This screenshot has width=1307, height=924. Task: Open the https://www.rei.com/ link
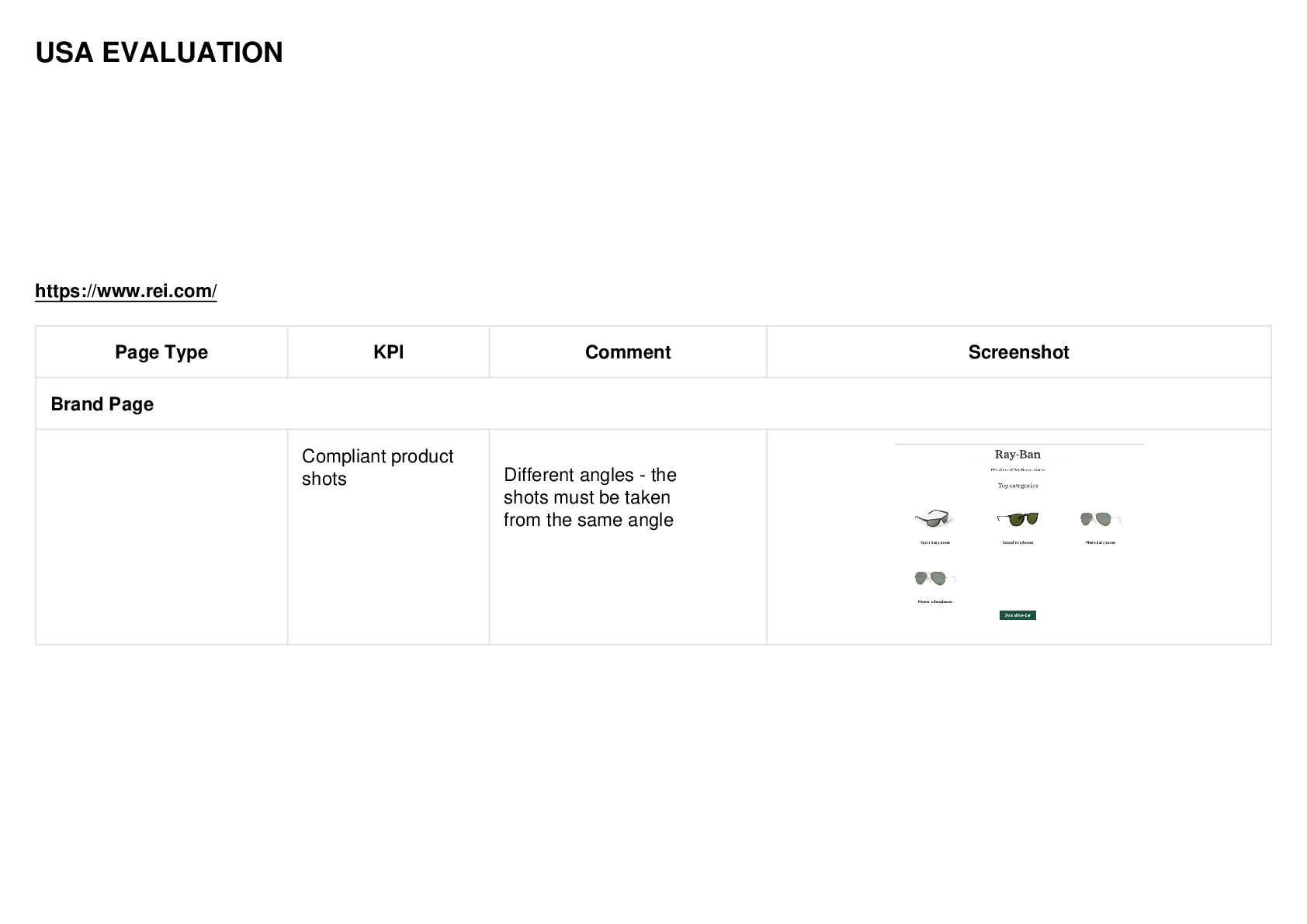click(x=126, y=291)
